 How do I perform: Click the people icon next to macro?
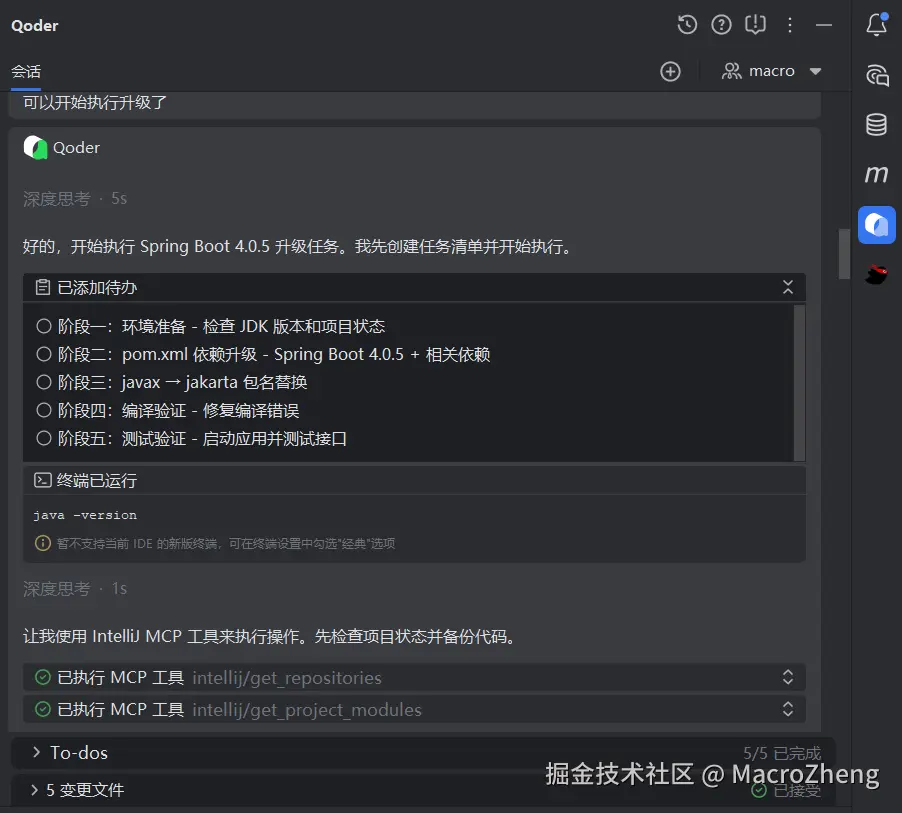(732, 71)
